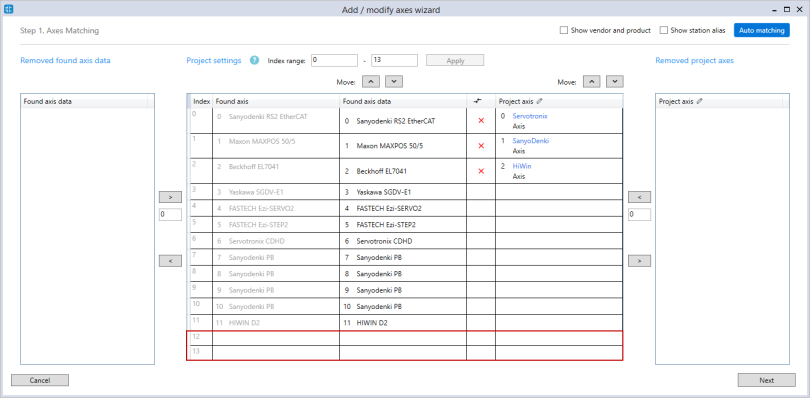Click Cancel button

(40, 380)
